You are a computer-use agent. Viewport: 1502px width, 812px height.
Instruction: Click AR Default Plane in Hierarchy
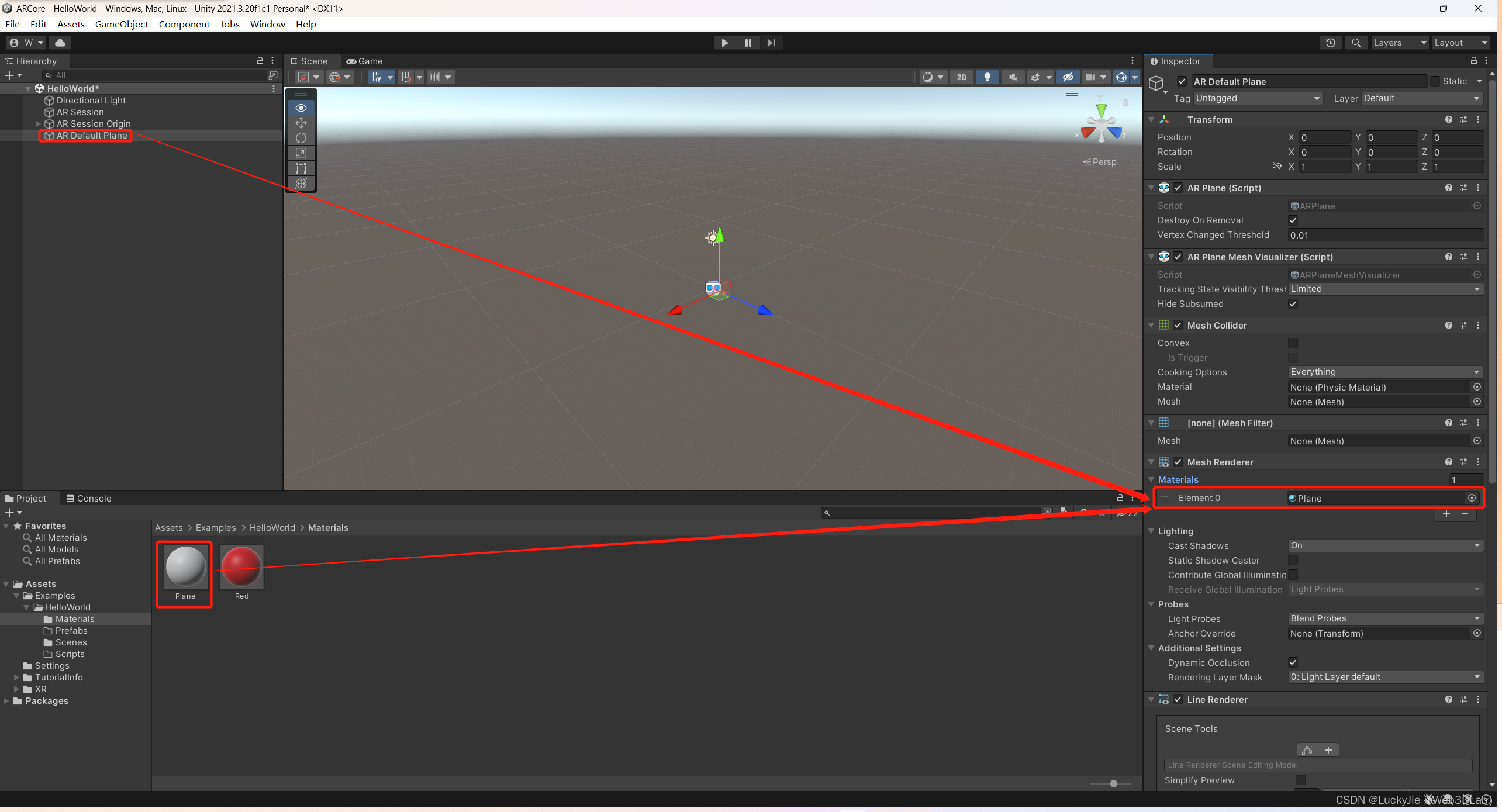click(x=91, y=135)
